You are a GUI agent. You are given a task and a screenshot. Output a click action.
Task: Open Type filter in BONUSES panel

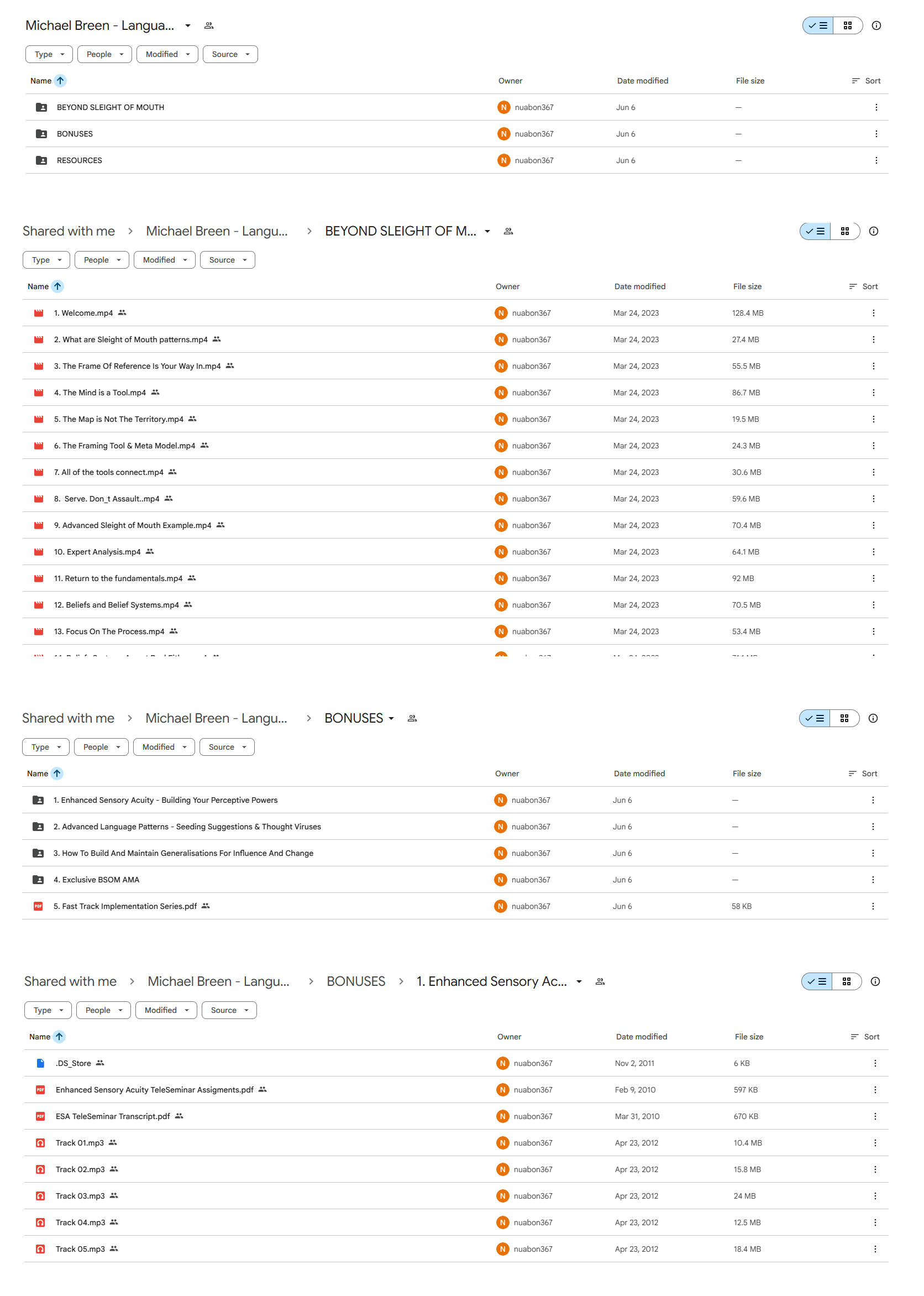(x=45, y=748)
